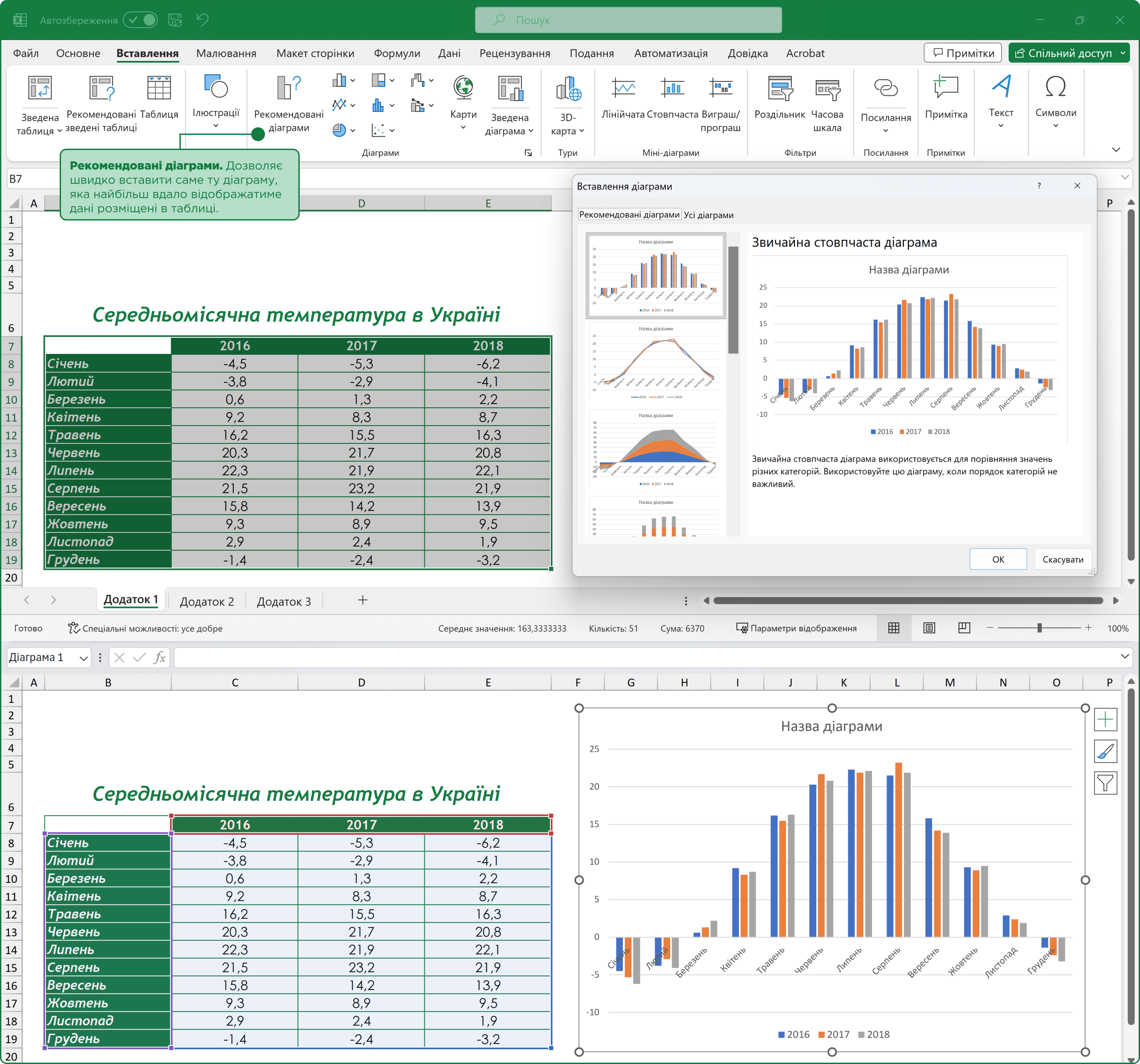Screen dimensions: 1140x1064
Task: Select Normal view mode in status bar
Action: click(893, 628)
